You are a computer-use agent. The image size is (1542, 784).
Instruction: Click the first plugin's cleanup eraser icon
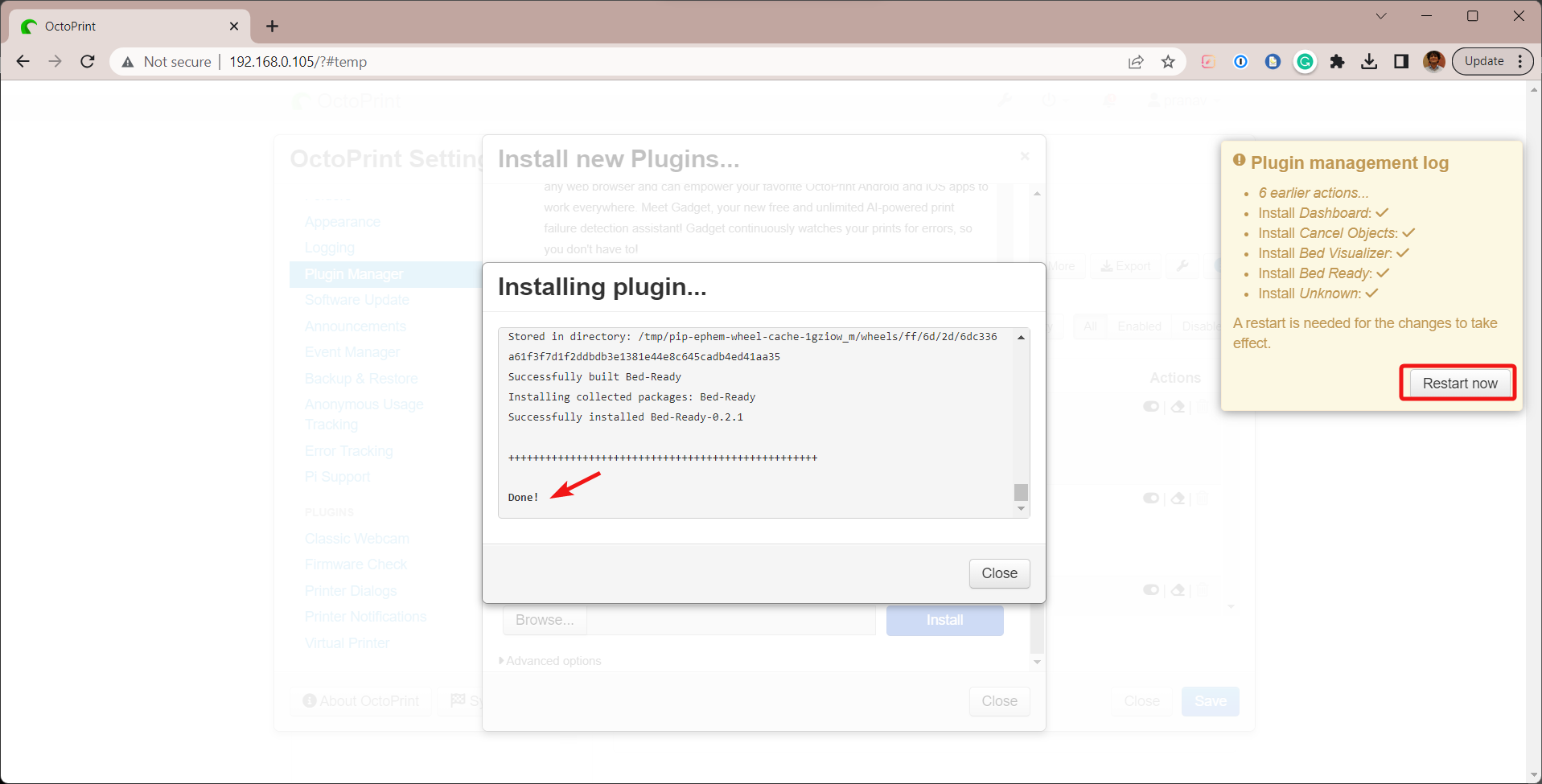click(1178, 407)
